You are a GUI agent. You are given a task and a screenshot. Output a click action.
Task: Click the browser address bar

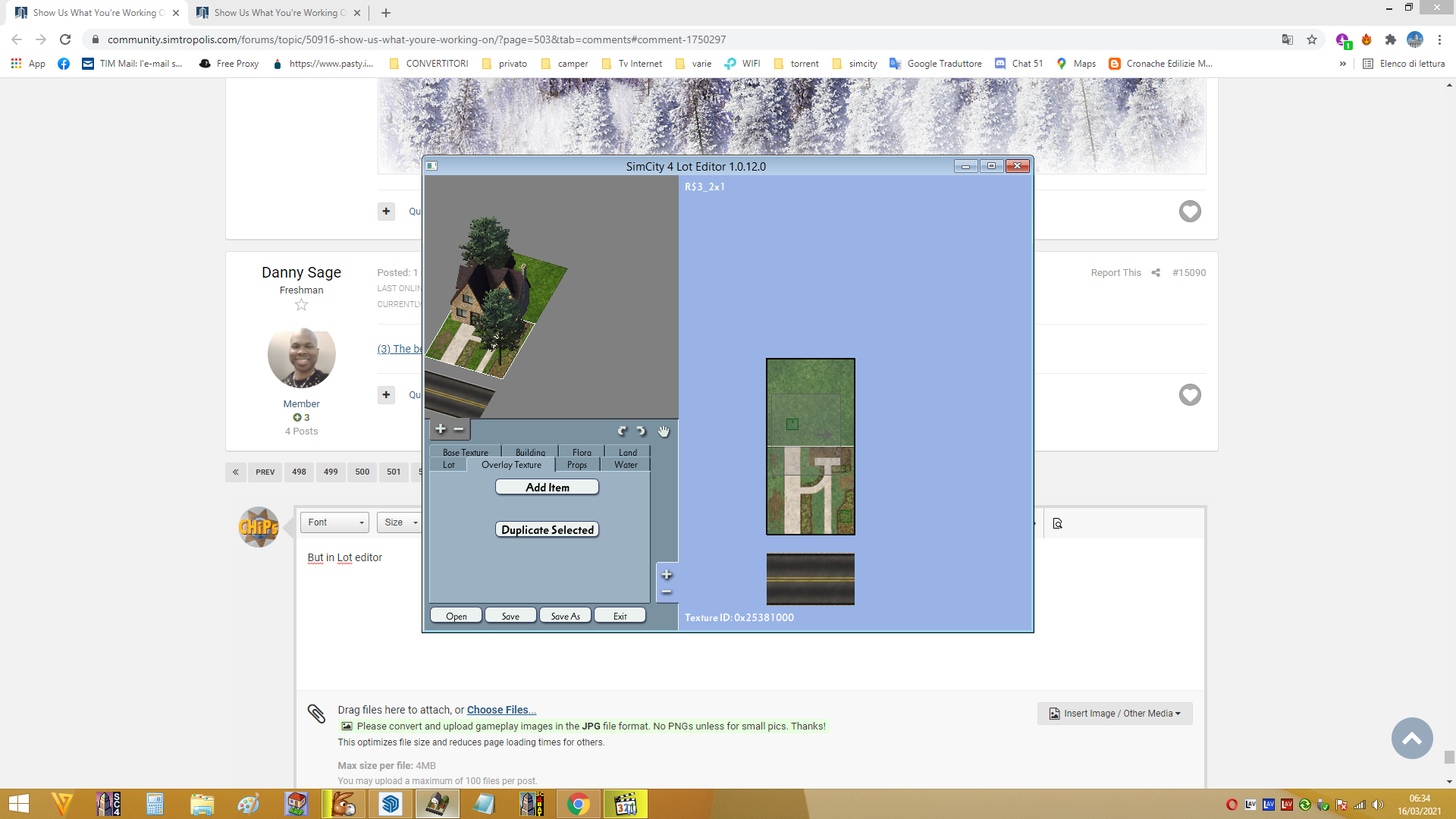pyautogui.click(x=682, y=39)
